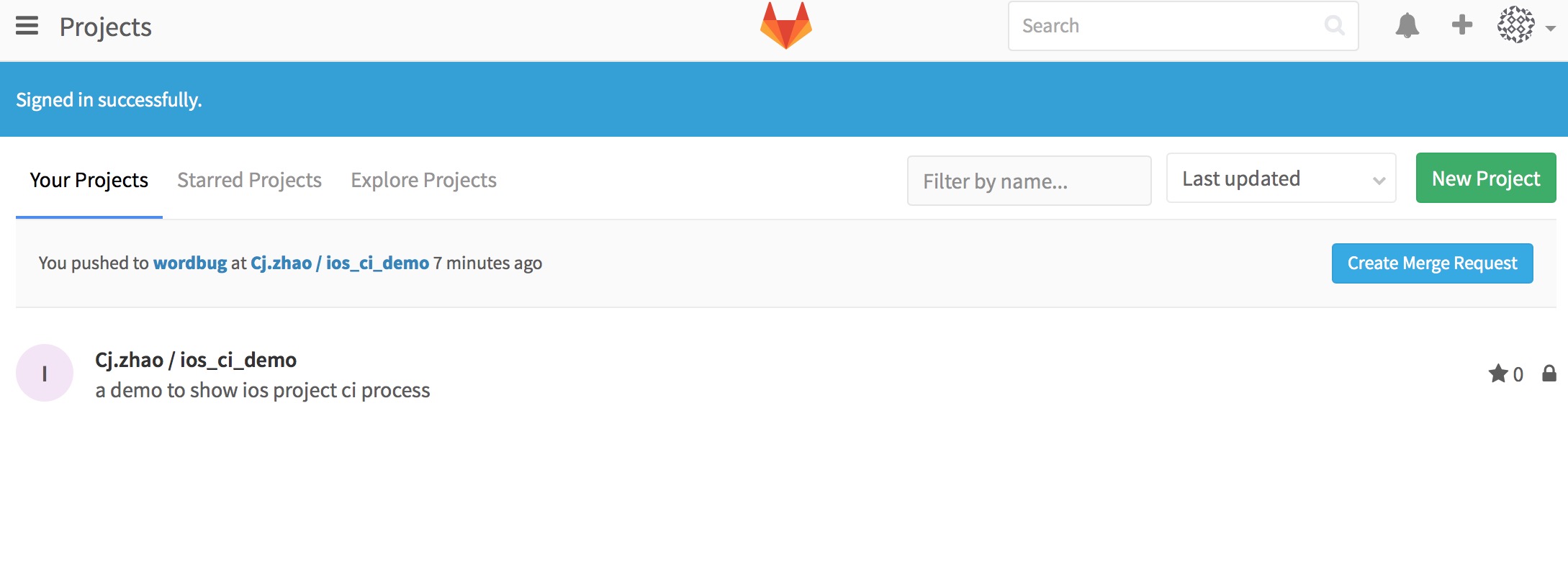Open the notifications bell

click(1407, 25)
